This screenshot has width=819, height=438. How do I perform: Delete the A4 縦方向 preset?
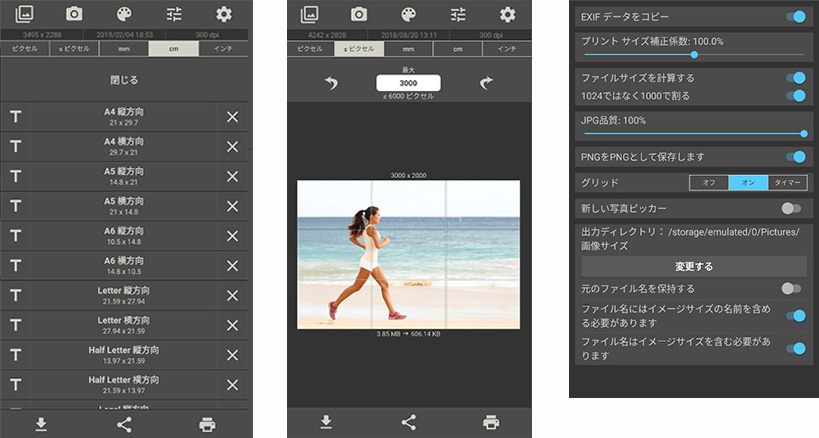tap(232, 116)
